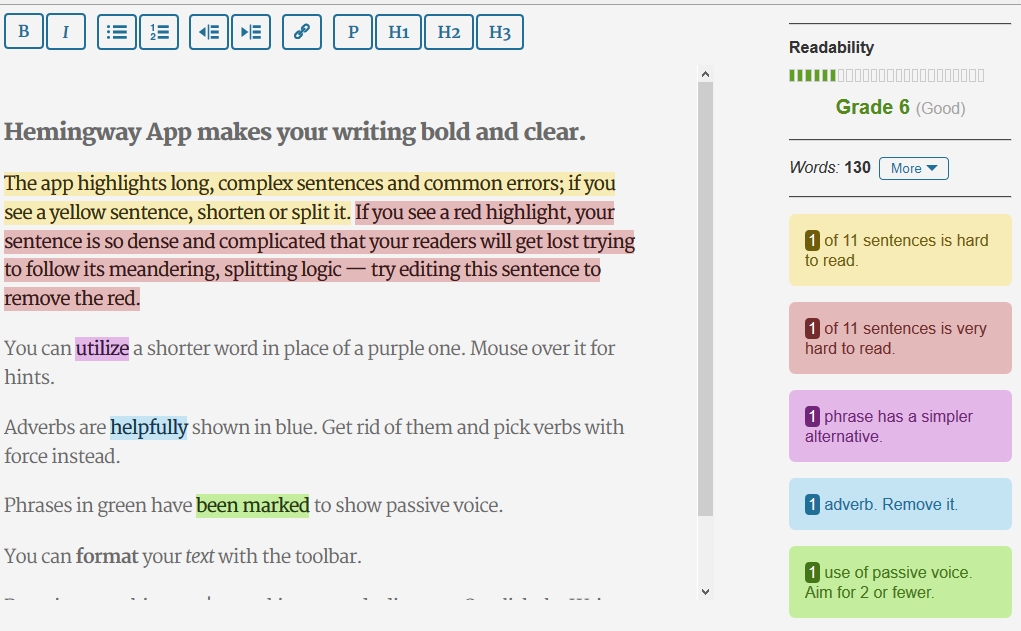Click the italic word "text" in the editor
Image resolution: width=1021 pixels, height=631 pixels.
[199, 556]
